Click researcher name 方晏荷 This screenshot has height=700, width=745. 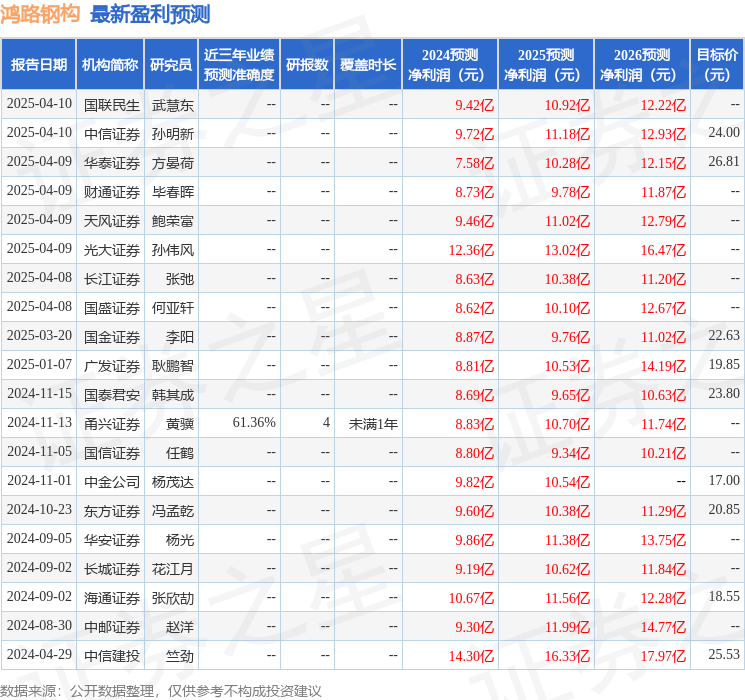(x=173, y=163)
